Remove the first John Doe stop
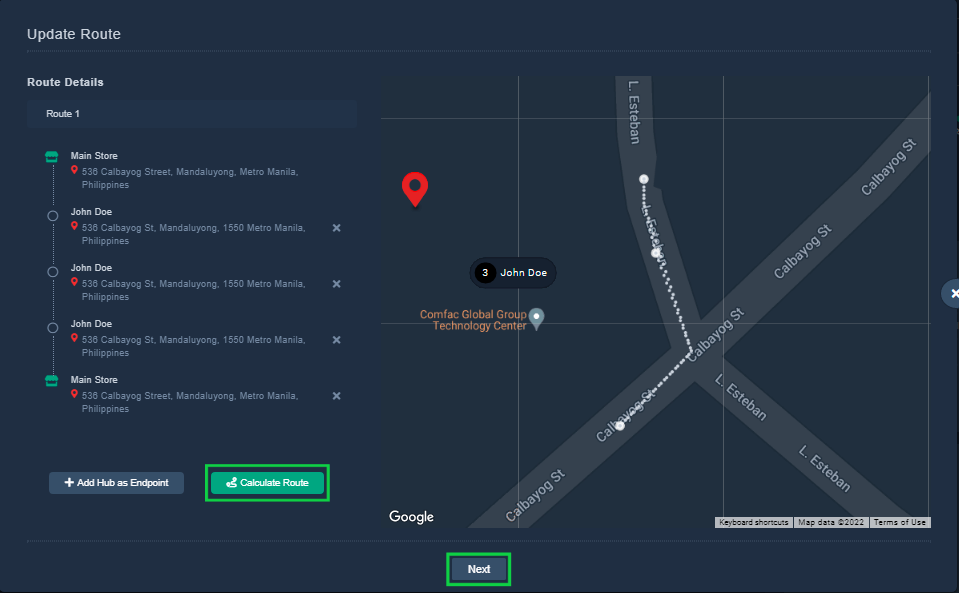The height and width of the screenshot is (593, 959). coord(336,228)
